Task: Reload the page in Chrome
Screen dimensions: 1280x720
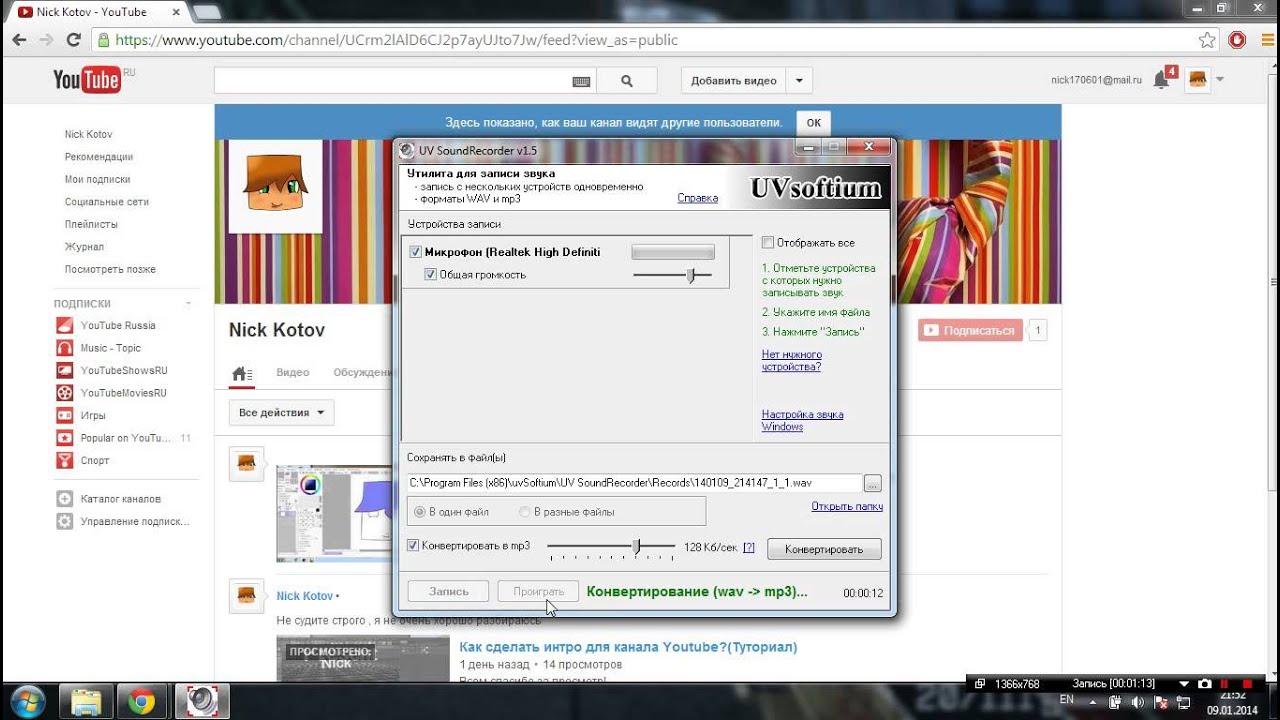Action: pyautogui.click(x=73, y=40)
